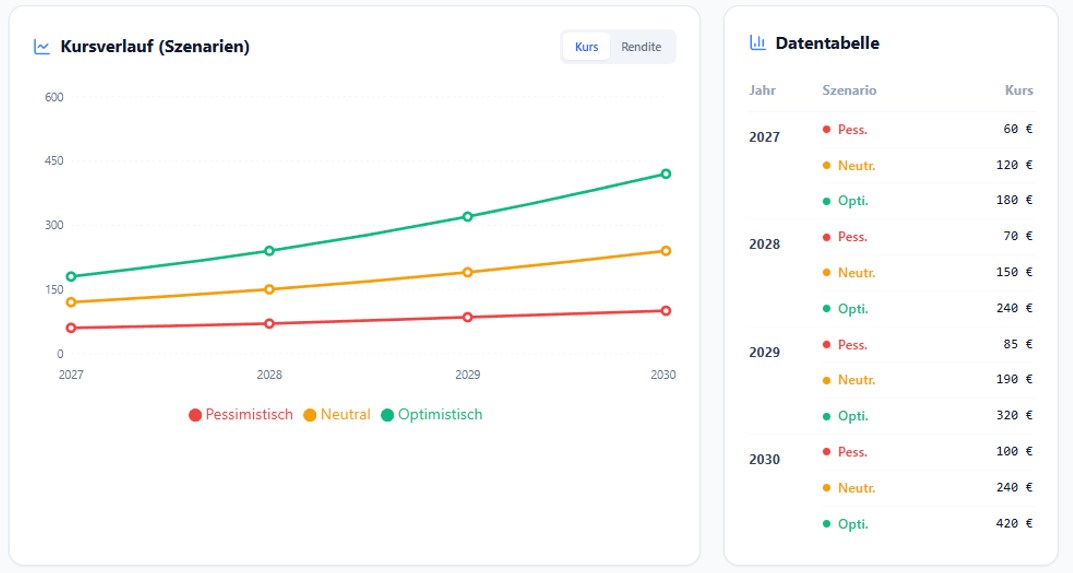Screen dimensions: 1073x573
Task: Select the 2030 Opti. row showing 420 €
Action: pos(926,523)
